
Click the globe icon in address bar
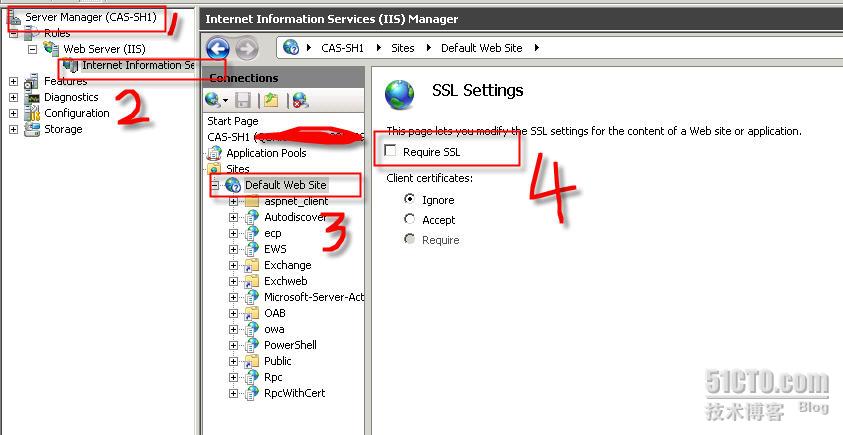coord(291,47)
